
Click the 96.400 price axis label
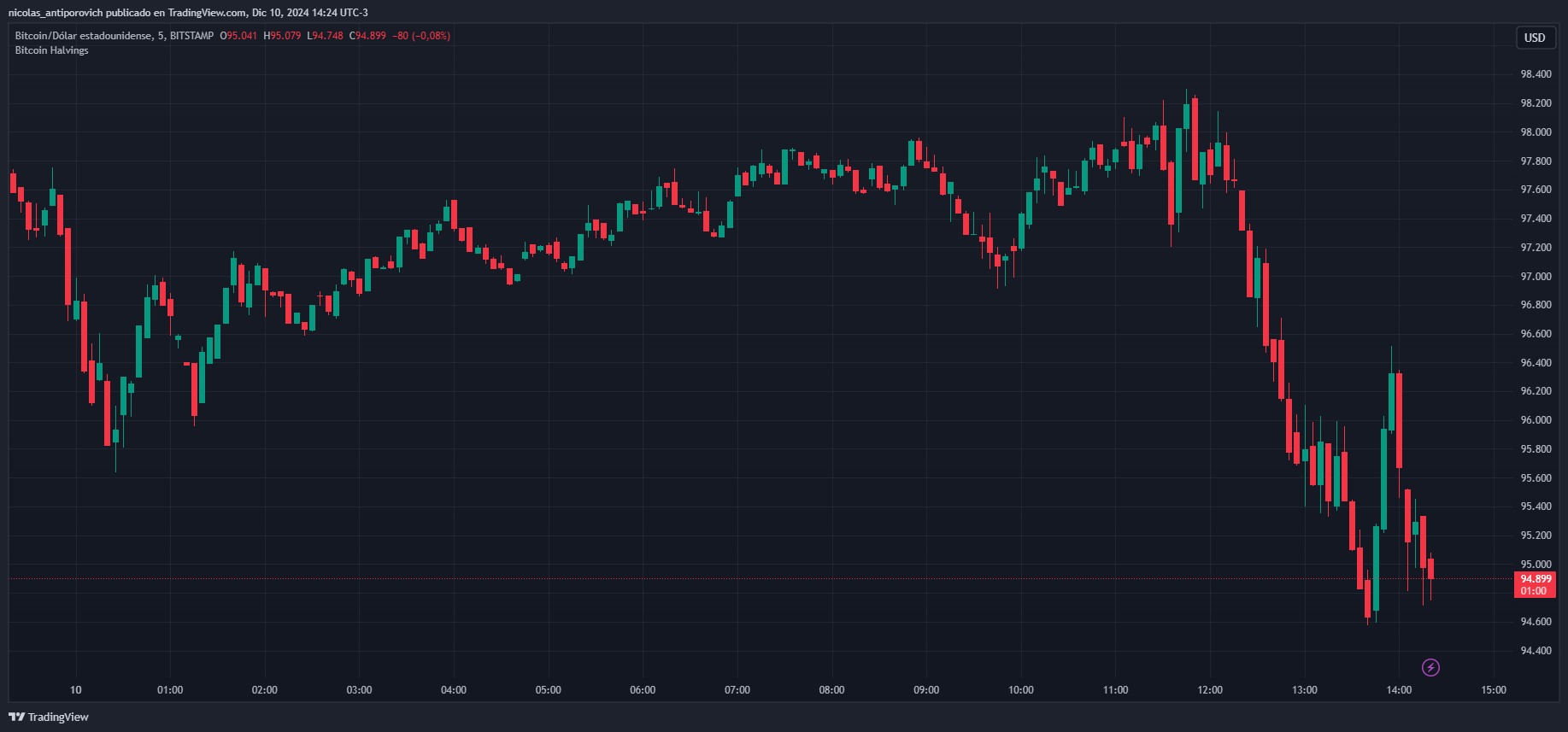1536,363
